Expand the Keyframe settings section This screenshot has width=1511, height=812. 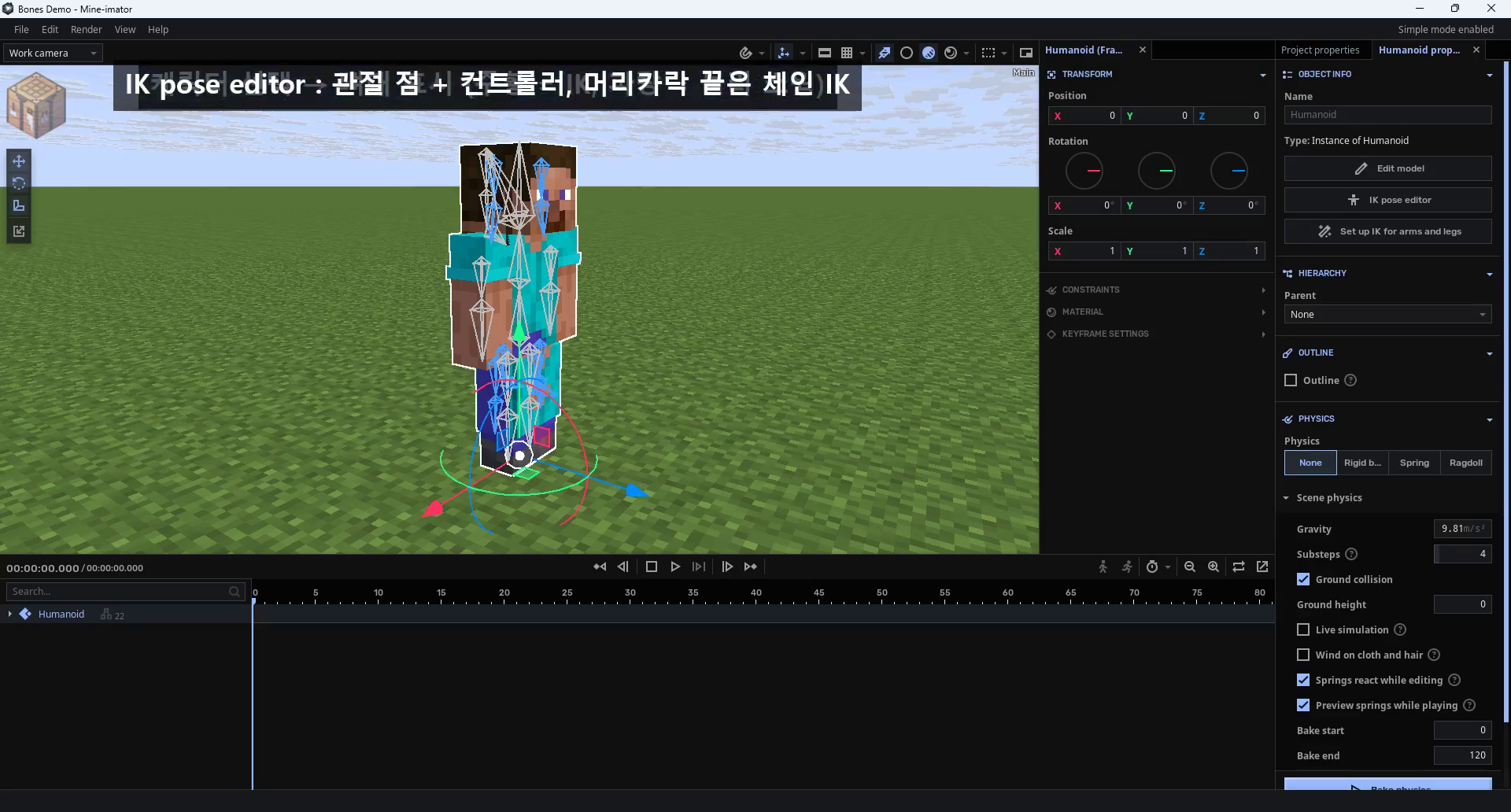coord(1156,334)
